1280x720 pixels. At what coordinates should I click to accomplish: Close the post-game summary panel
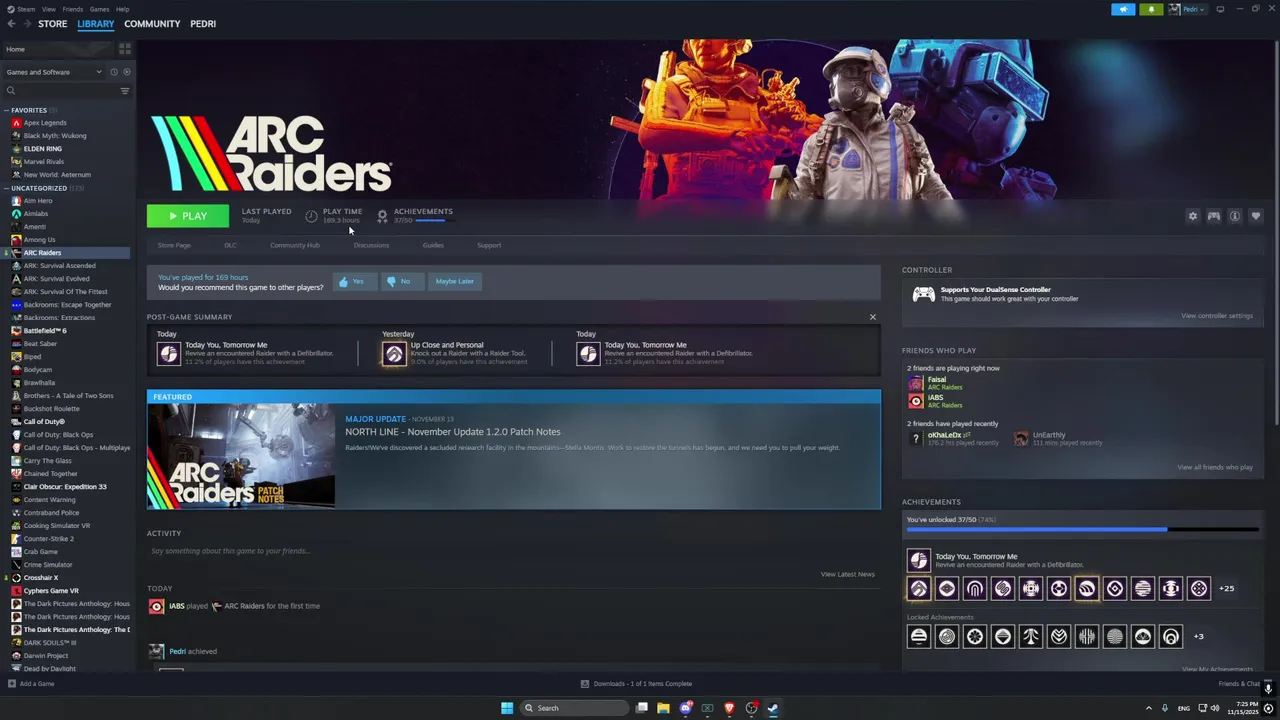point(872,317)
